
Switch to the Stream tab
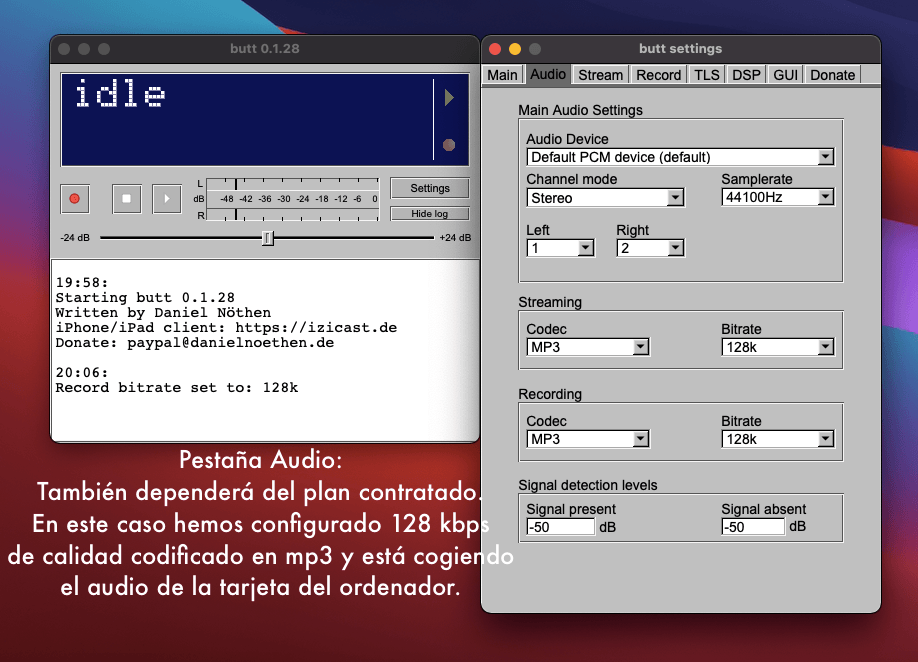click(599, 74)
